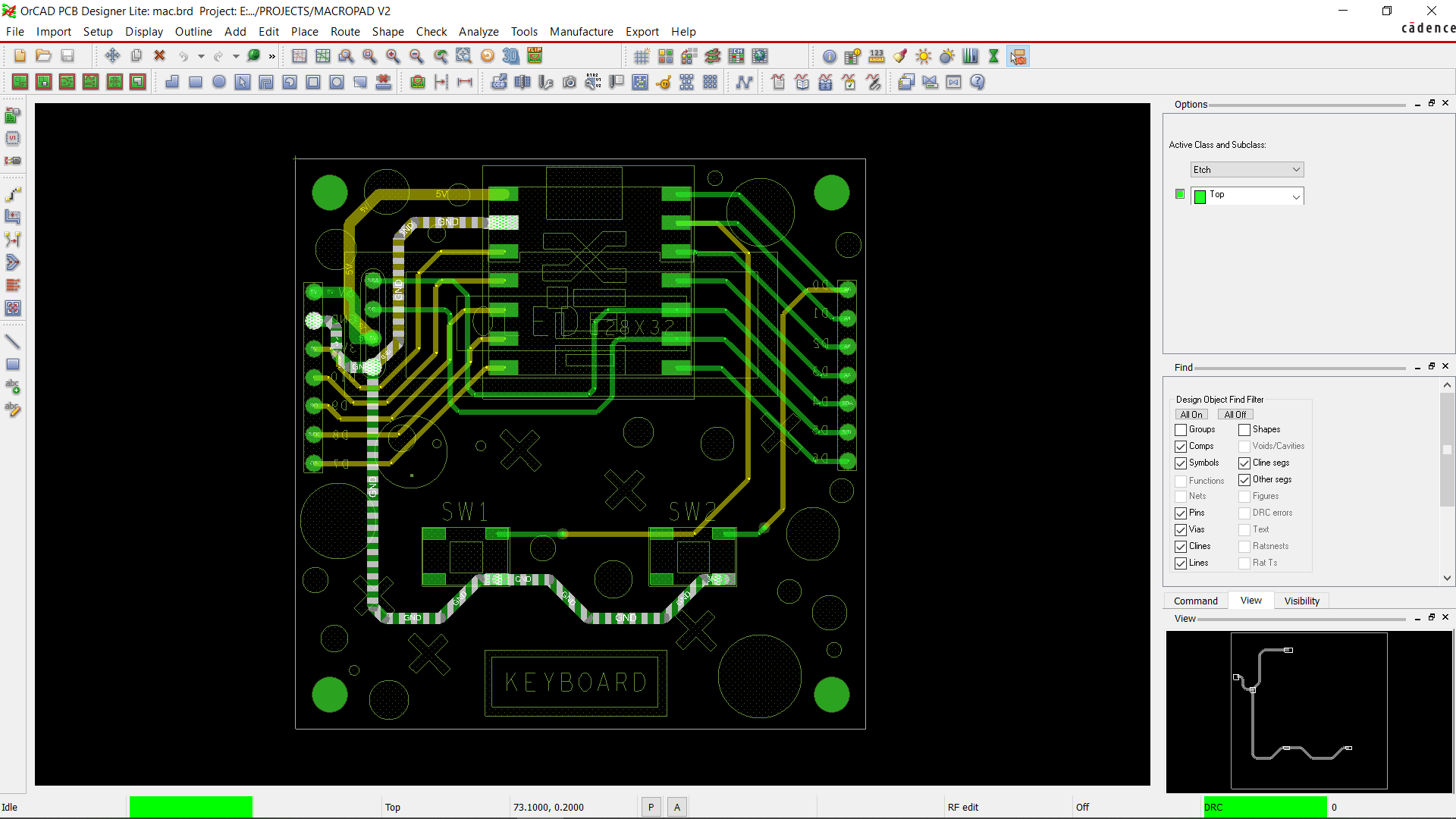Click the color bars palette icon
1456x819 pixels.
[x=970, y=56]
